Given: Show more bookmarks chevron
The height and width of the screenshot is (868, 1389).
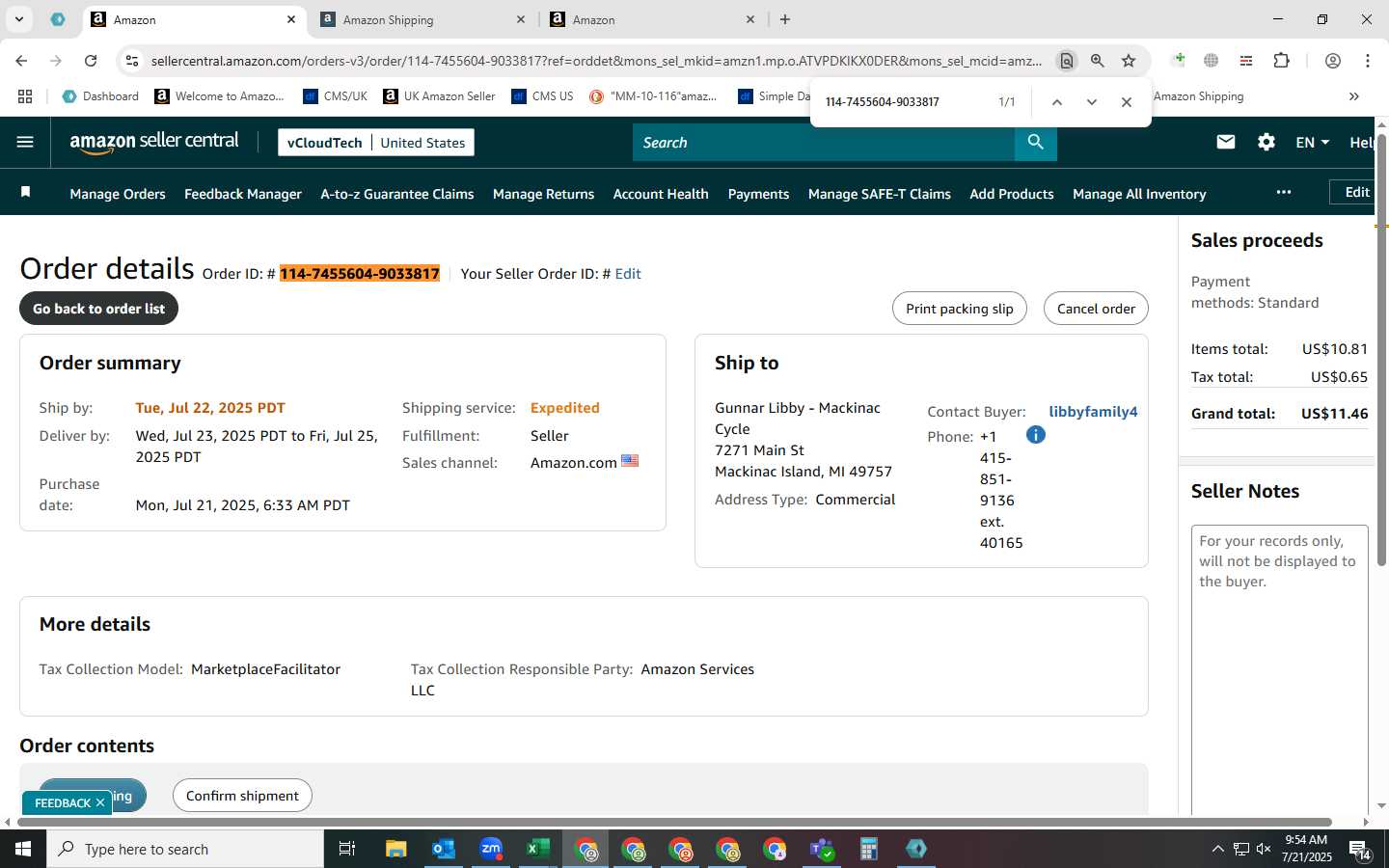Looking at the screenshot, I should tap(1353, 96).
